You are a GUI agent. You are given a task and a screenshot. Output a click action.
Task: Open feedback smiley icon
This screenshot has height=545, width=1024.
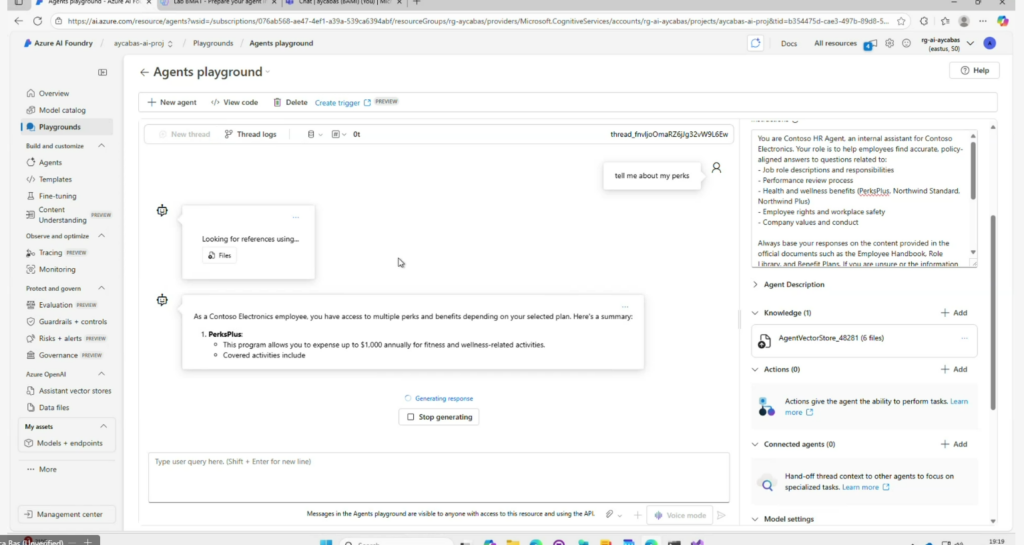(x=906, y=44)
